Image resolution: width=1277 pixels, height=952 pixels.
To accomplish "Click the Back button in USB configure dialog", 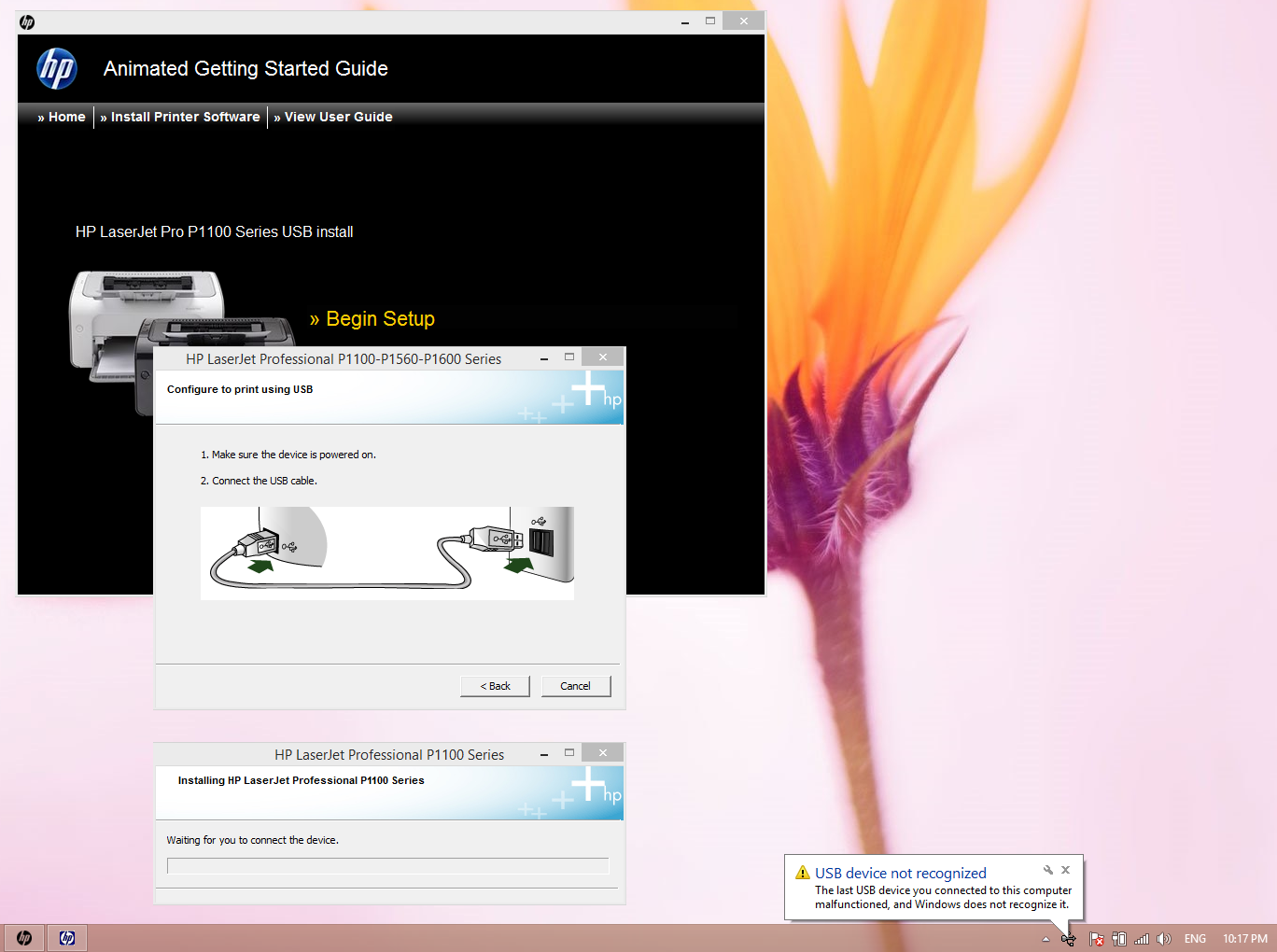I will click(495, 686).
